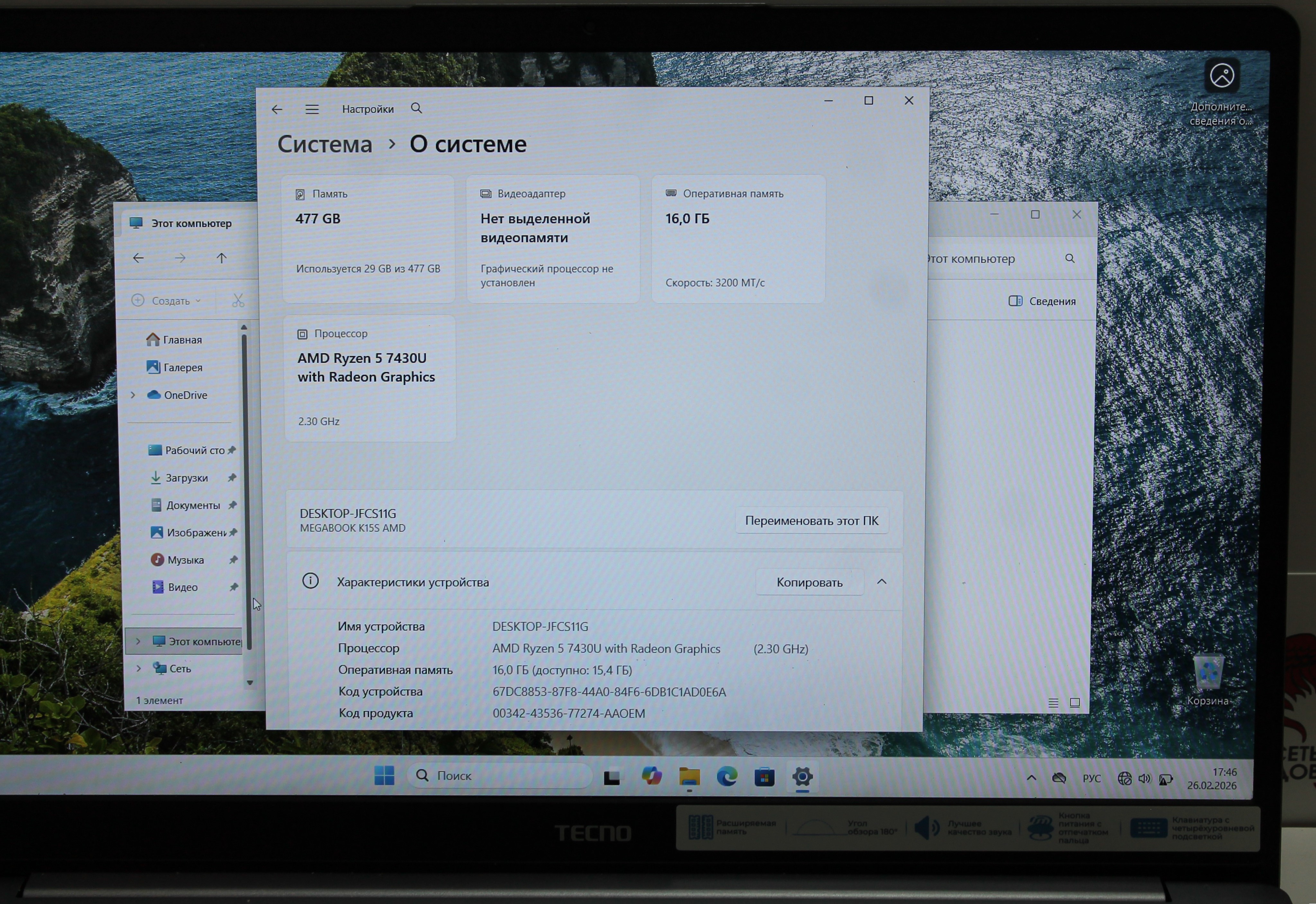The height and width of the screenshot is (904, 1316).
Task: Toggle the Сведения details pane
Action: coord(1042,301)
